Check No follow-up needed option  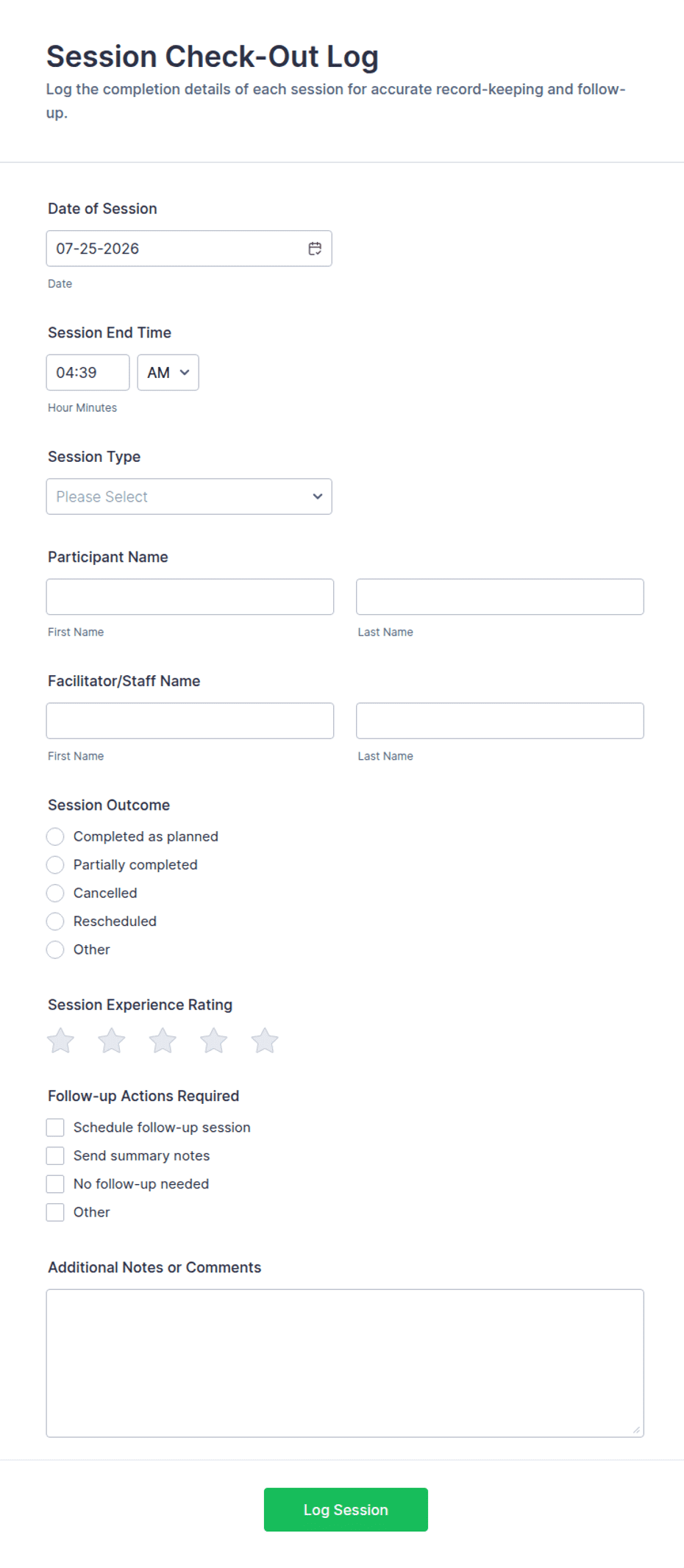coord(55,1184)
